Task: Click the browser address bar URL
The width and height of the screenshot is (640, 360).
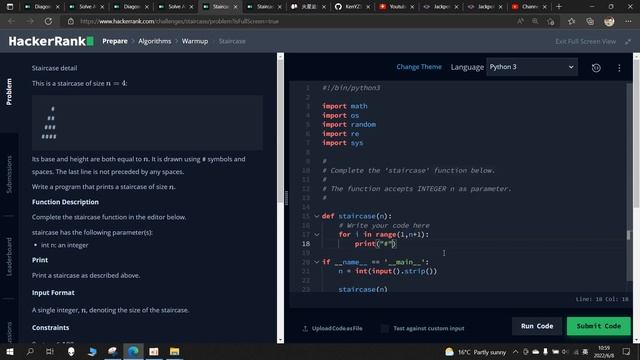Action: click(180, 21)
